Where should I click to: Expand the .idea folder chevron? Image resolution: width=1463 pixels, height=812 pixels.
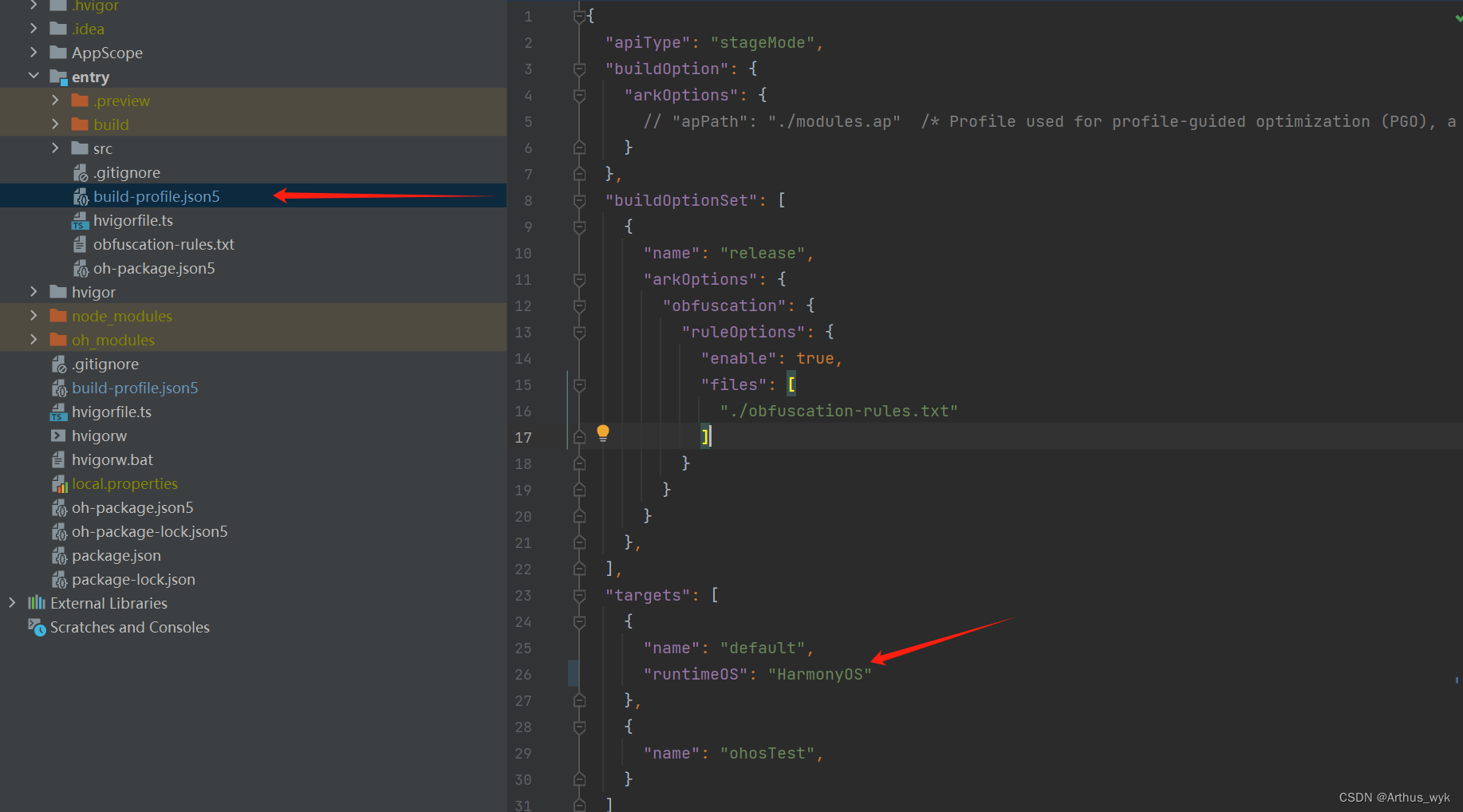click(34, 28)
